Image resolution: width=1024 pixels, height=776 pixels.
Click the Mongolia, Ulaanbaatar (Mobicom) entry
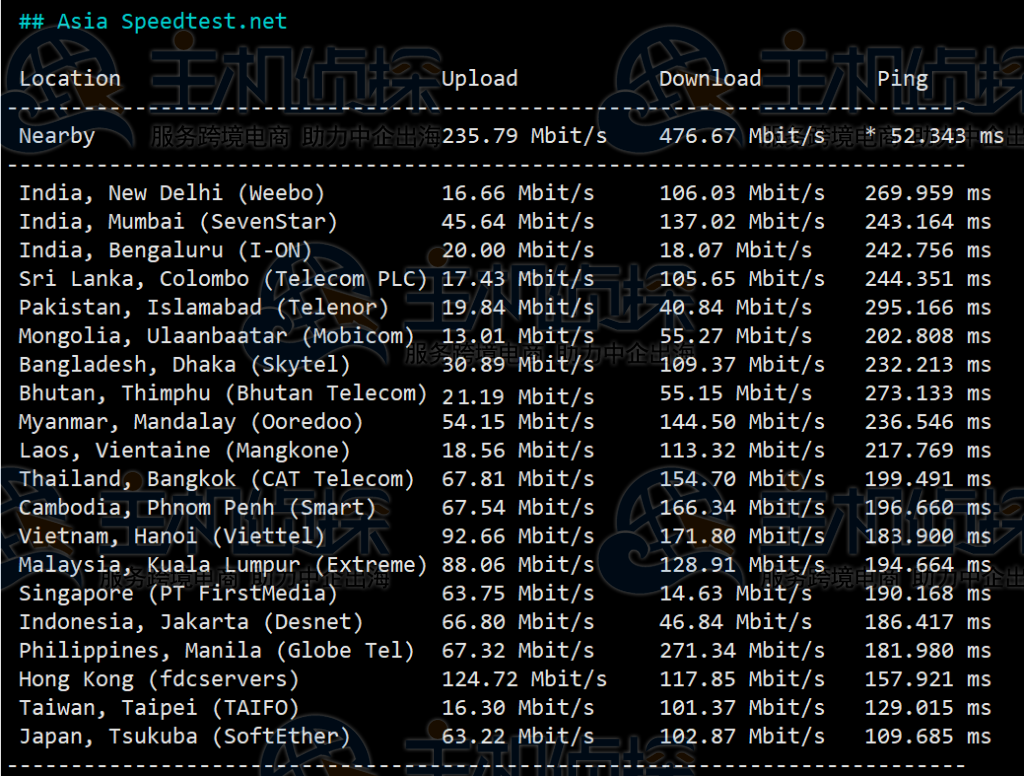(216, 336)
